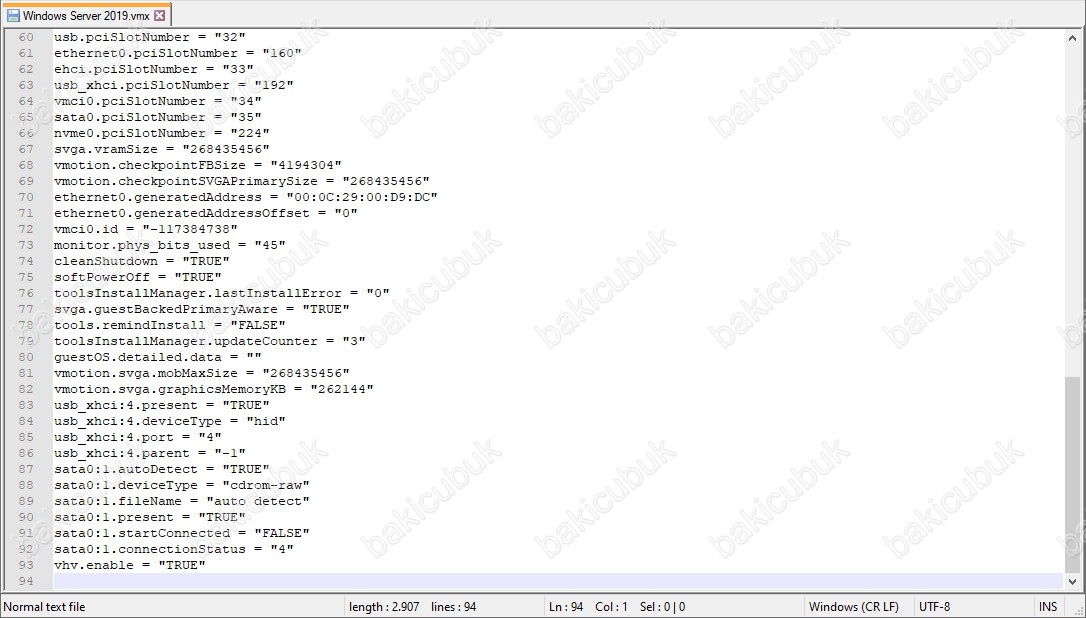Select the Windows Server 2019.vmx tab
The width and height of the screenshot is (1086, 618).
(86, 15)
